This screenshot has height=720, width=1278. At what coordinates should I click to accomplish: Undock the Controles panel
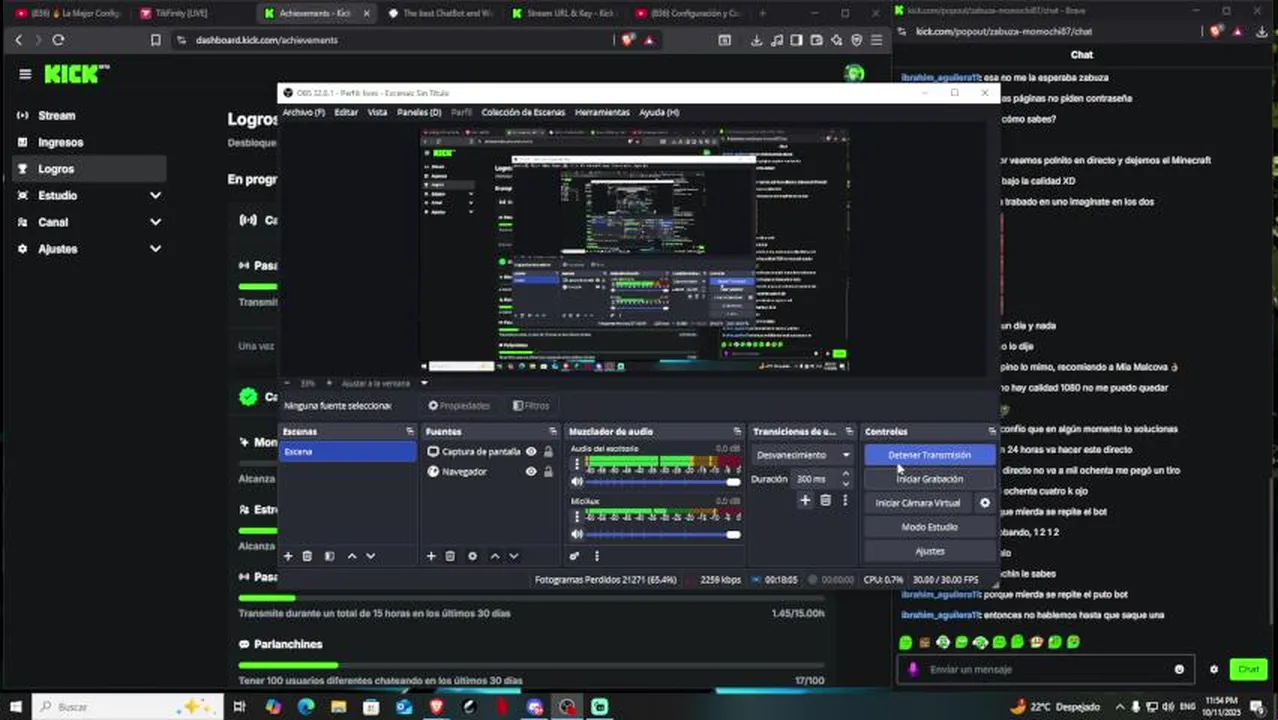point(992,431)
